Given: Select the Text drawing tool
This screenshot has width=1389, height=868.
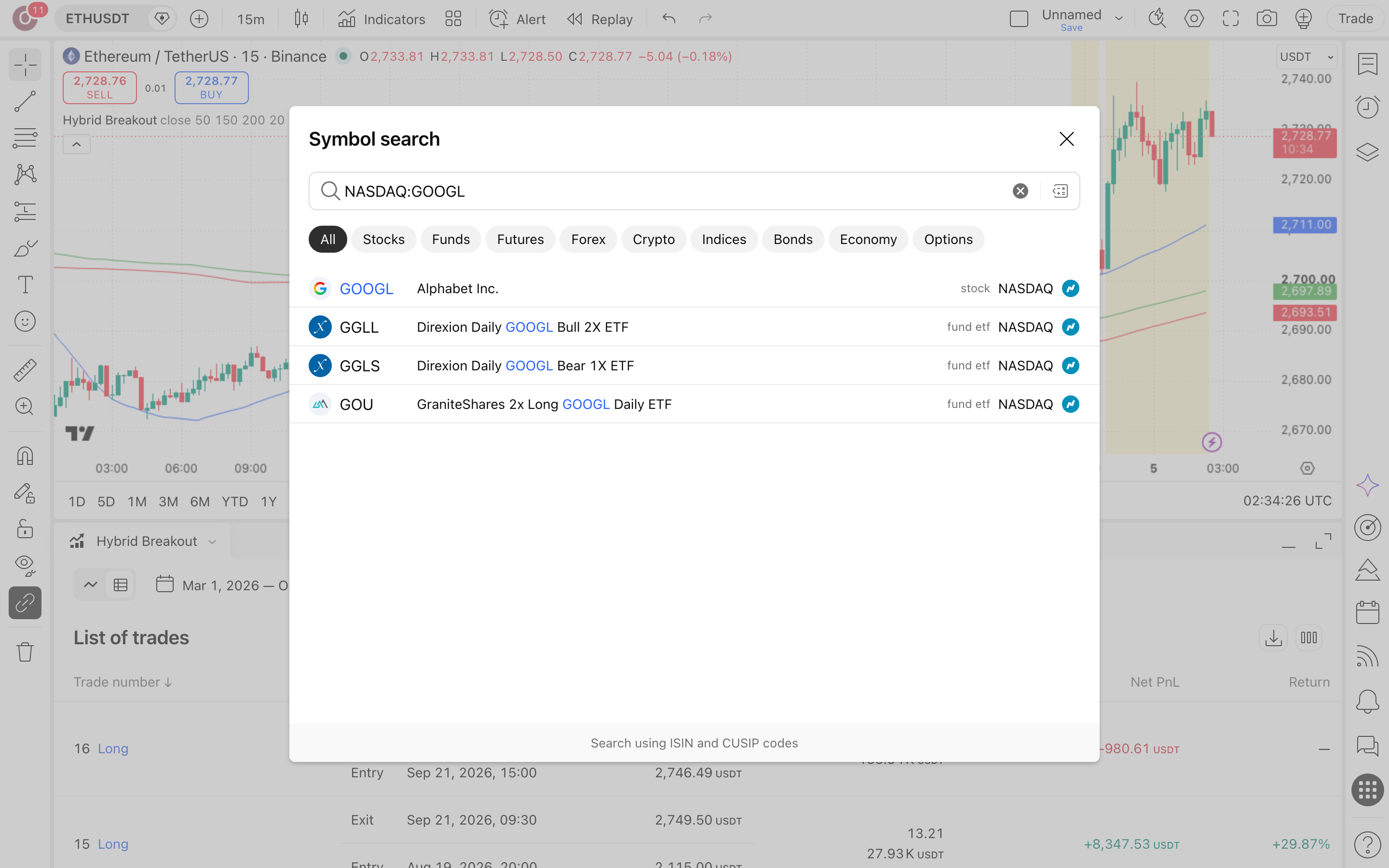Looking at the screenshot, I should click(x=25, y=285).
